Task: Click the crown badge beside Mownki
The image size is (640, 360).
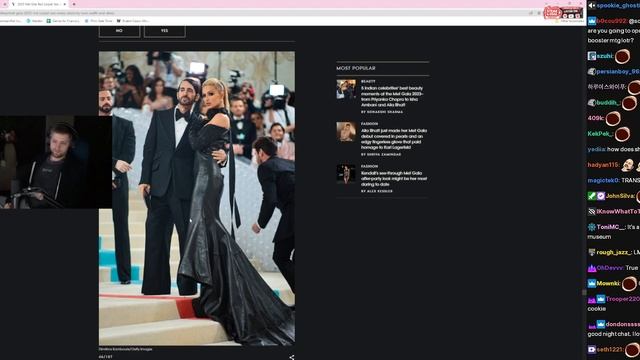Action: (592, 284)
